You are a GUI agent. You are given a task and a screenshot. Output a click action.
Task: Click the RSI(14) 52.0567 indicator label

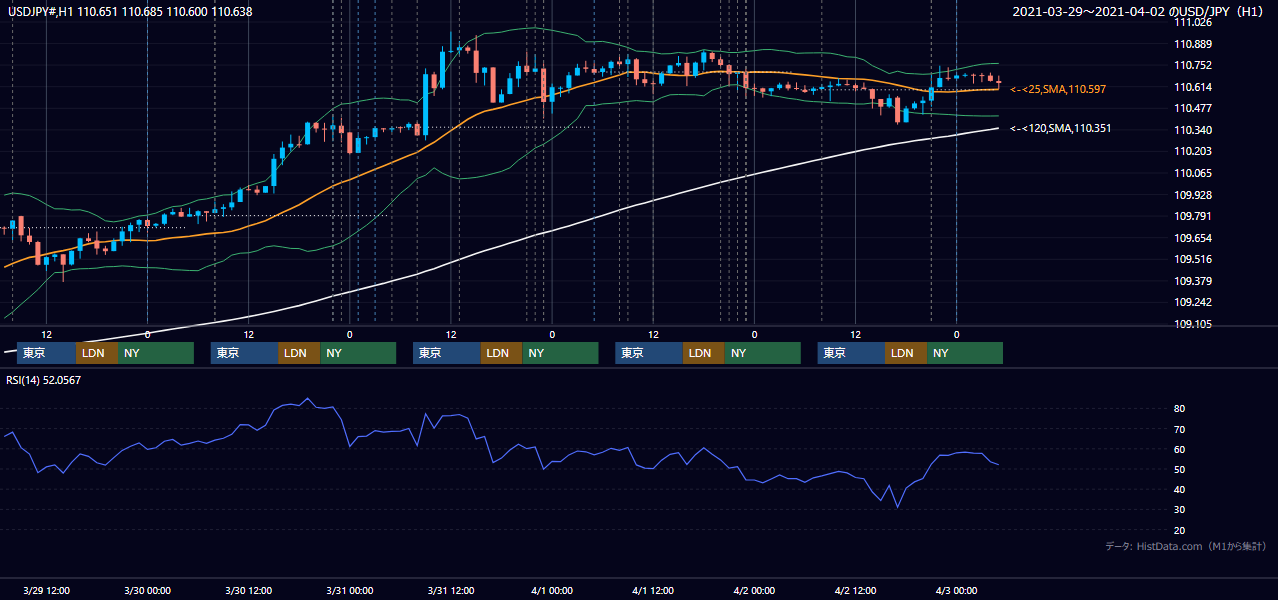[x=44, y=380]
